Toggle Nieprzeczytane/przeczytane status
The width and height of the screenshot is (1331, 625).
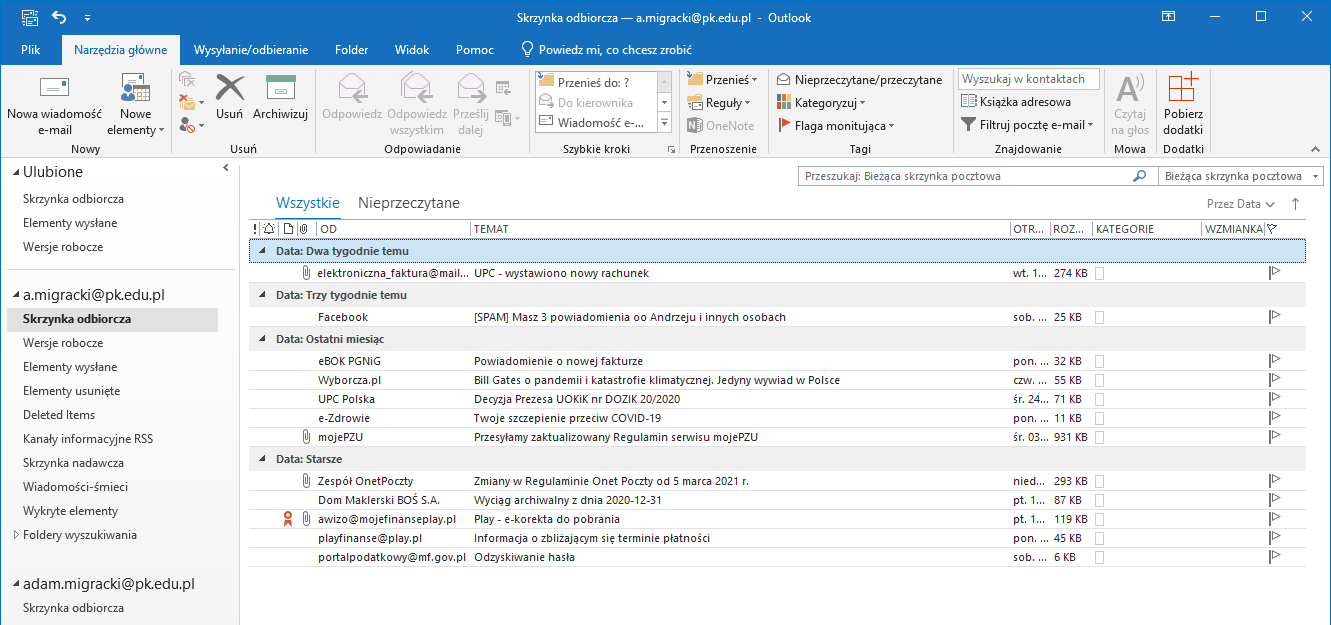[x=860, y=80]
